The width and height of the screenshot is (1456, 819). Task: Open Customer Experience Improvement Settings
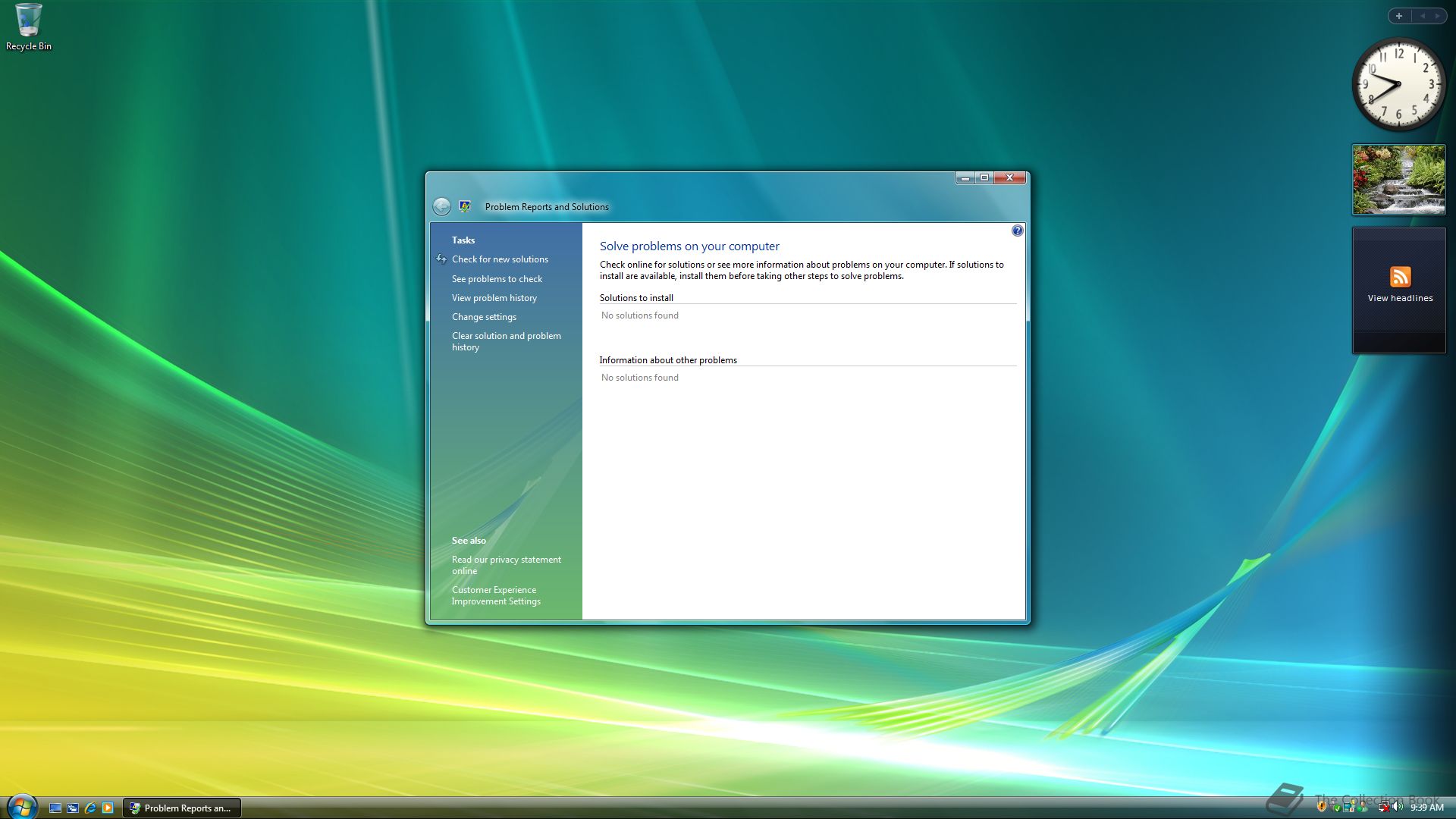[496, 595]
